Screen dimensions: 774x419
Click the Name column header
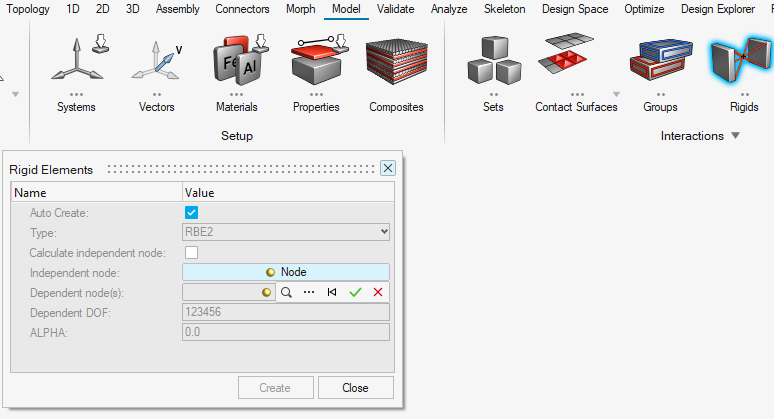tap(97, 192)
